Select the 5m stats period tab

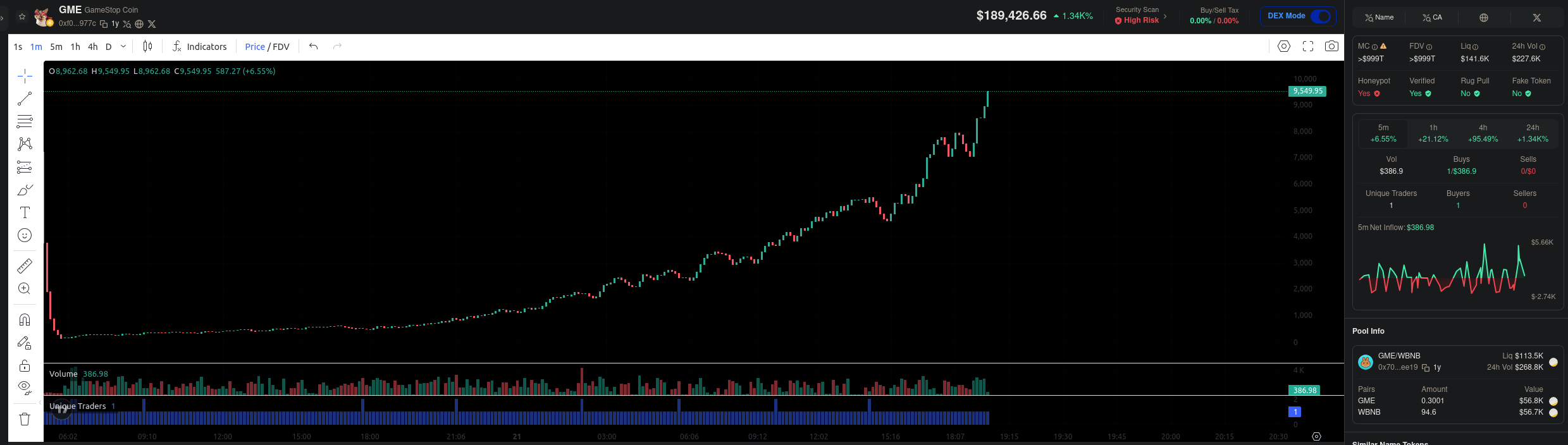tap(1383, 133)
